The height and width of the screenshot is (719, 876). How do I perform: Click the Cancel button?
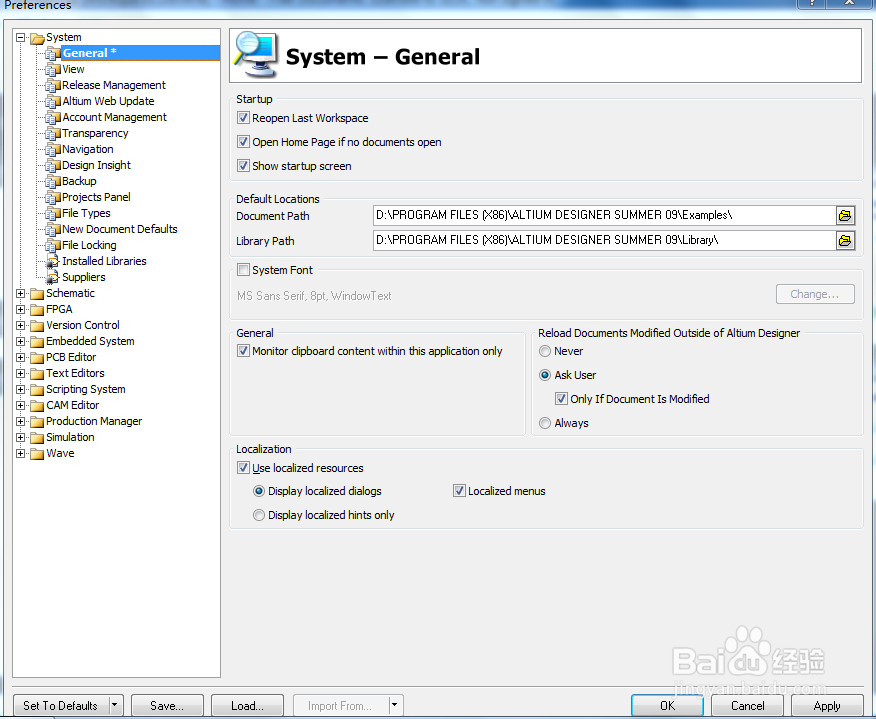pos(747,706)
